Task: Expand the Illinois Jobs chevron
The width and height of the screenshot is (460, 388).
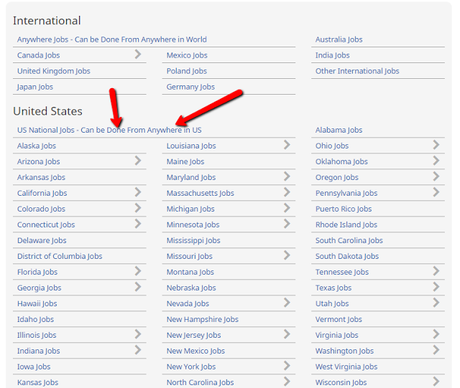Action: [x=138, y=334]
